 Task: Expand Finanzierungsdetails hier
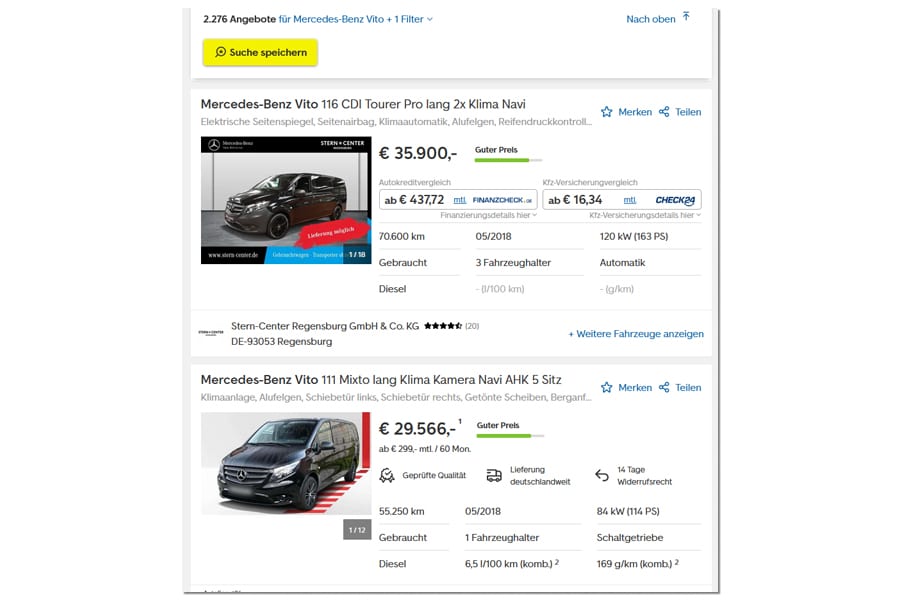coord(488,215)
